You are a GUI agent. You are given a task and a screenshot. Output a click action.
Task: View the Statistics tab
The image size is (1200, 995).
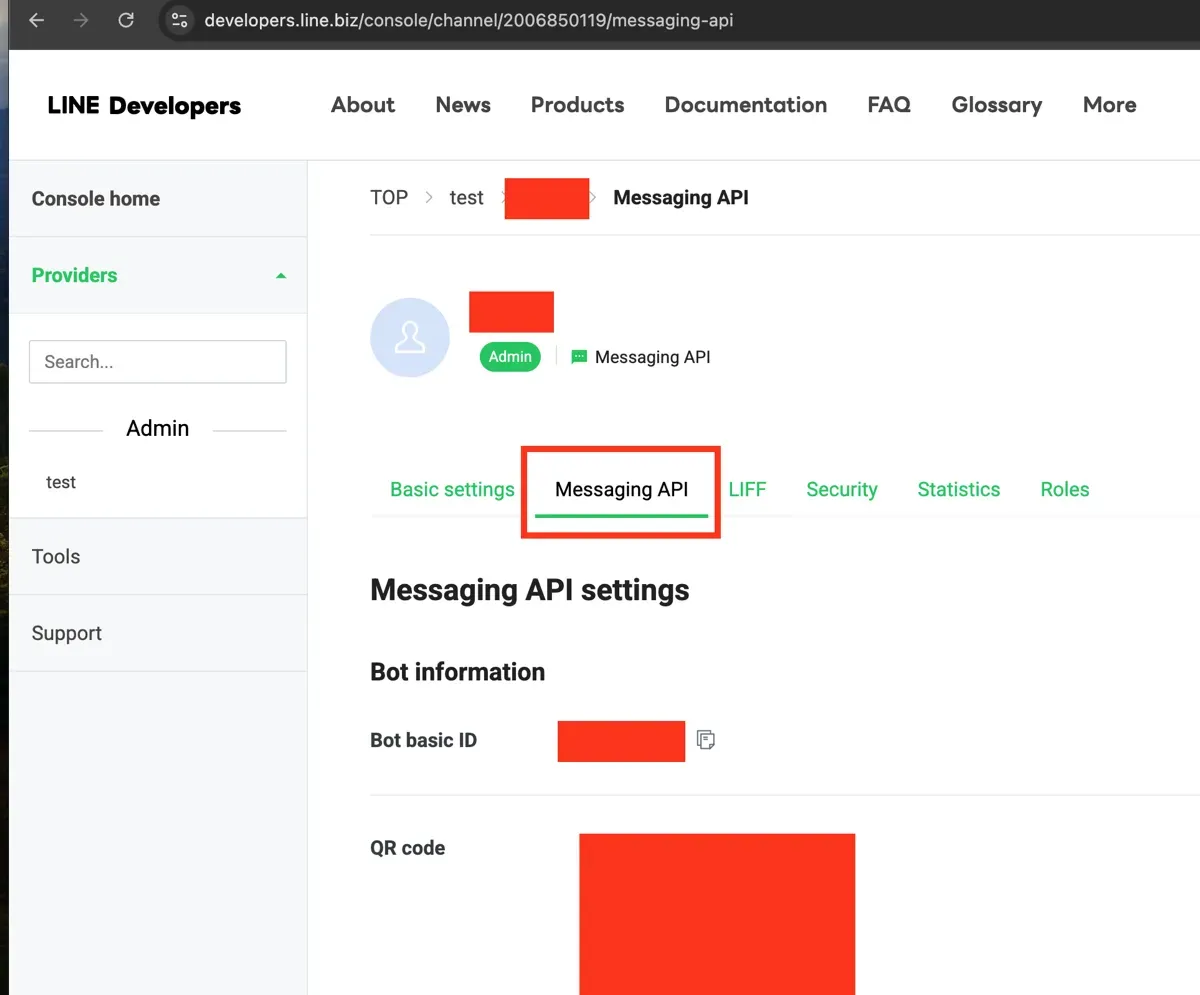point(958,489)
